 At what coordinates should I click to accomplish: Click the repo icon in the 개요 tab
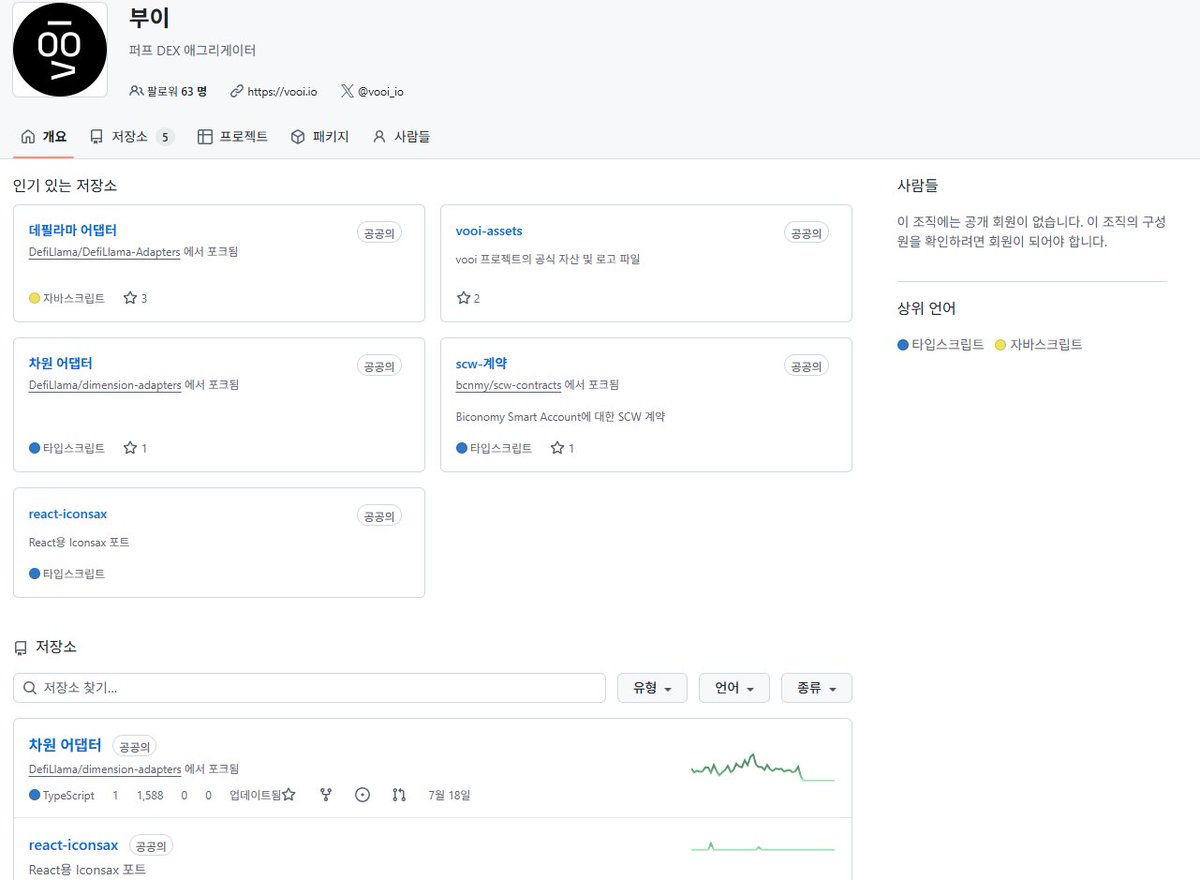tap(28, 137)
